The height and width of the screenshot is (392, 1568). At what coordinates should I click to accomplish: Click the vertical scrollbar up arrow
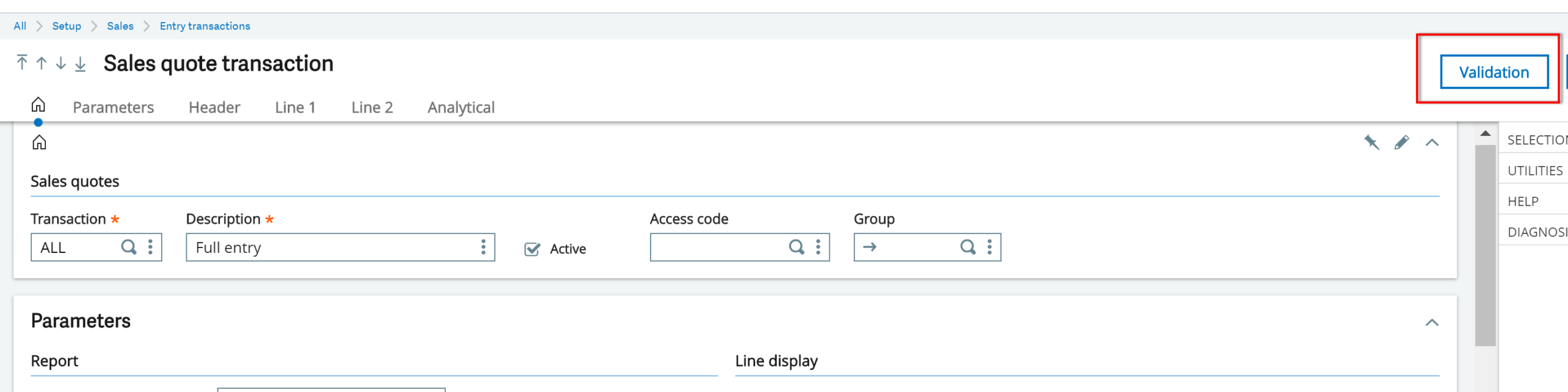pyautogui.click(x=1485, y=134)
